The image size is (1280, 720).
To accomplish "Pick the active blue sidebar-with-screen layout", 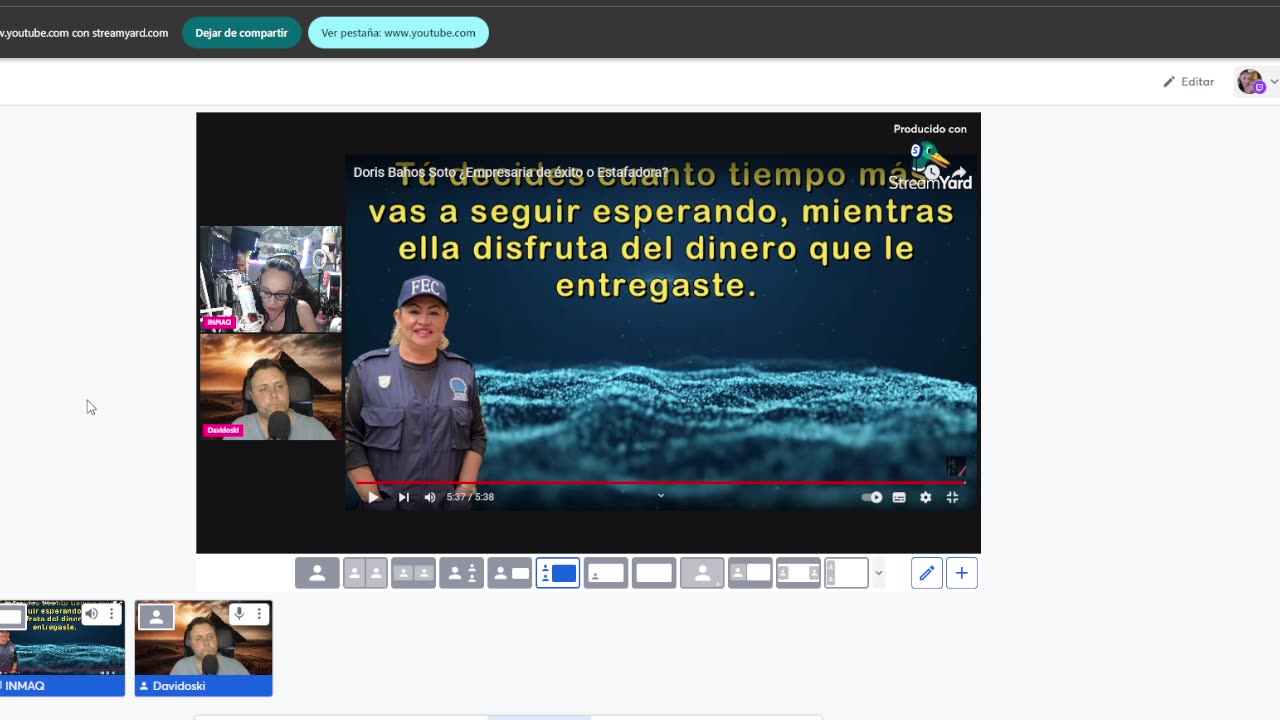I will click(x=557, y=573).
